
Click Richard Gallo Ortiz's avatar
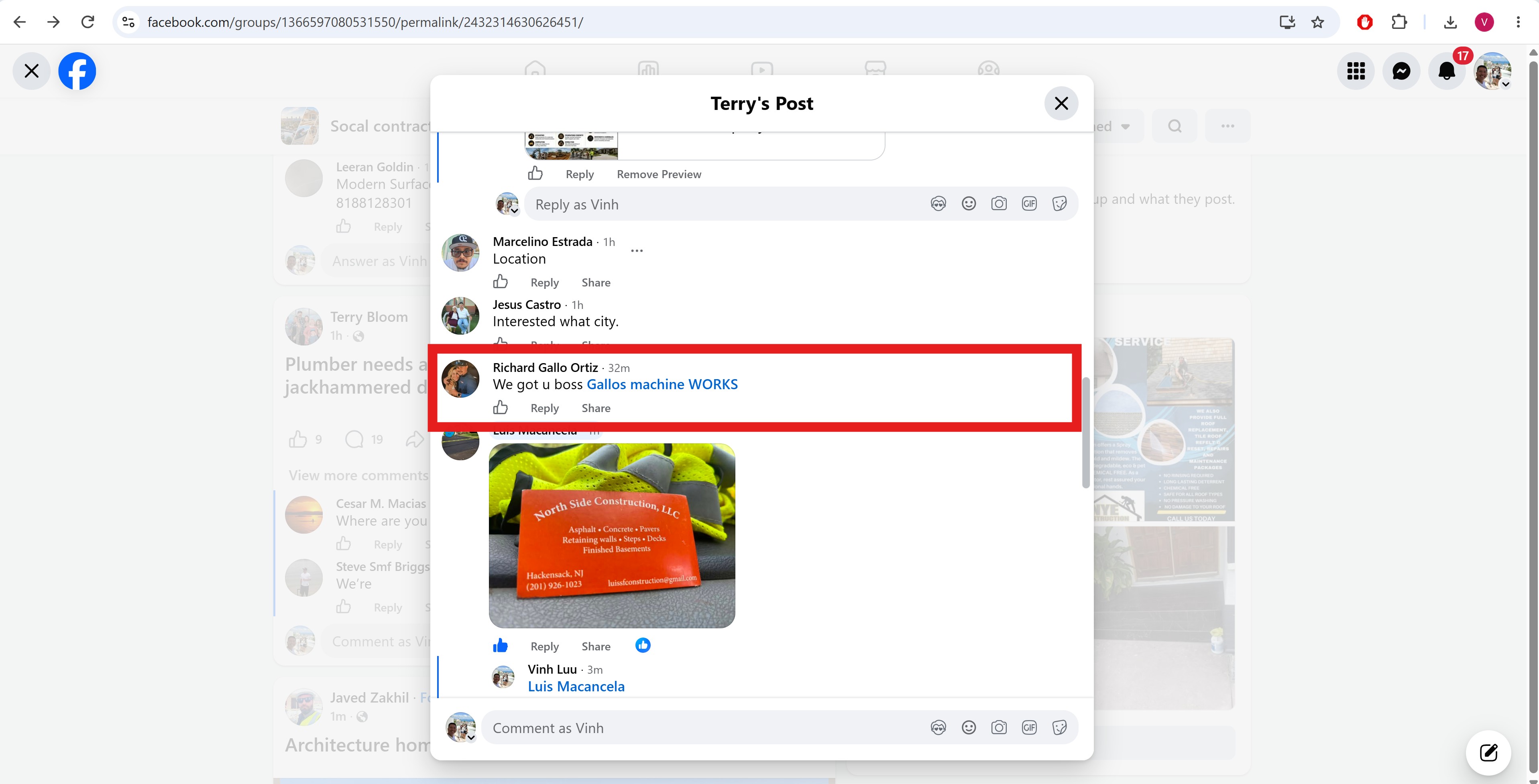460,379
